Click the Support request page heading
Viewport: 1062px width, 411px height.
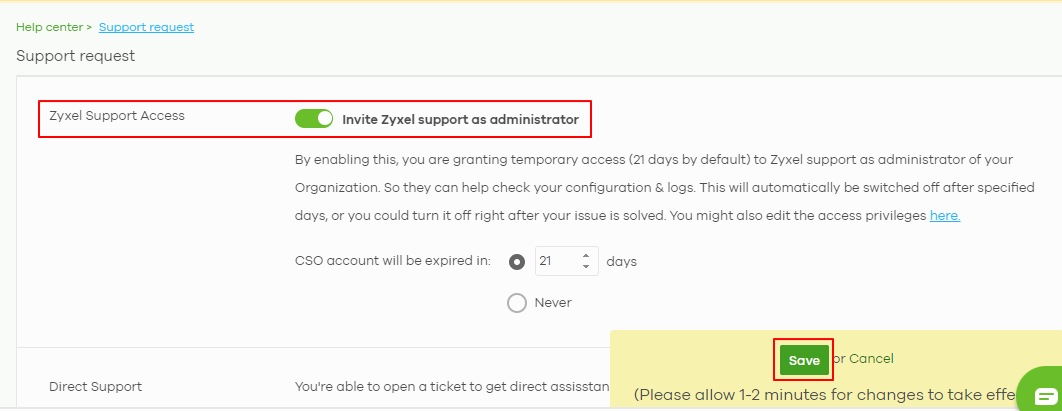[x=76, y=56]
